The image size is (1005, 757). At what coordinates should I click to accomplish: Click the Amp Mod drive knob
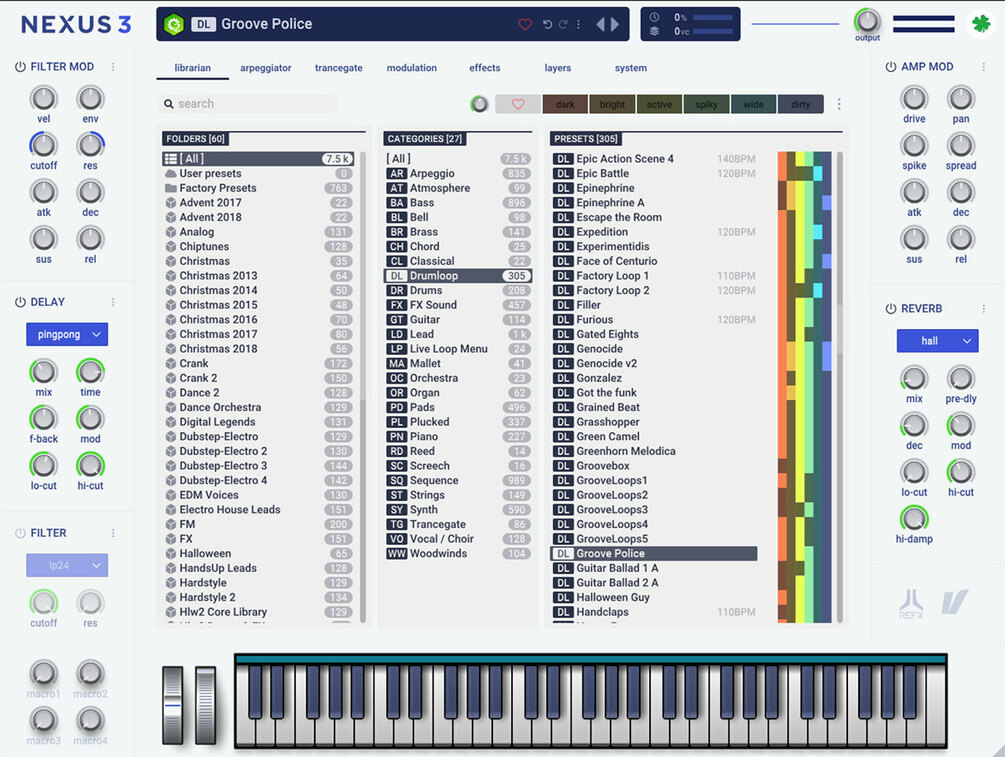914,99
